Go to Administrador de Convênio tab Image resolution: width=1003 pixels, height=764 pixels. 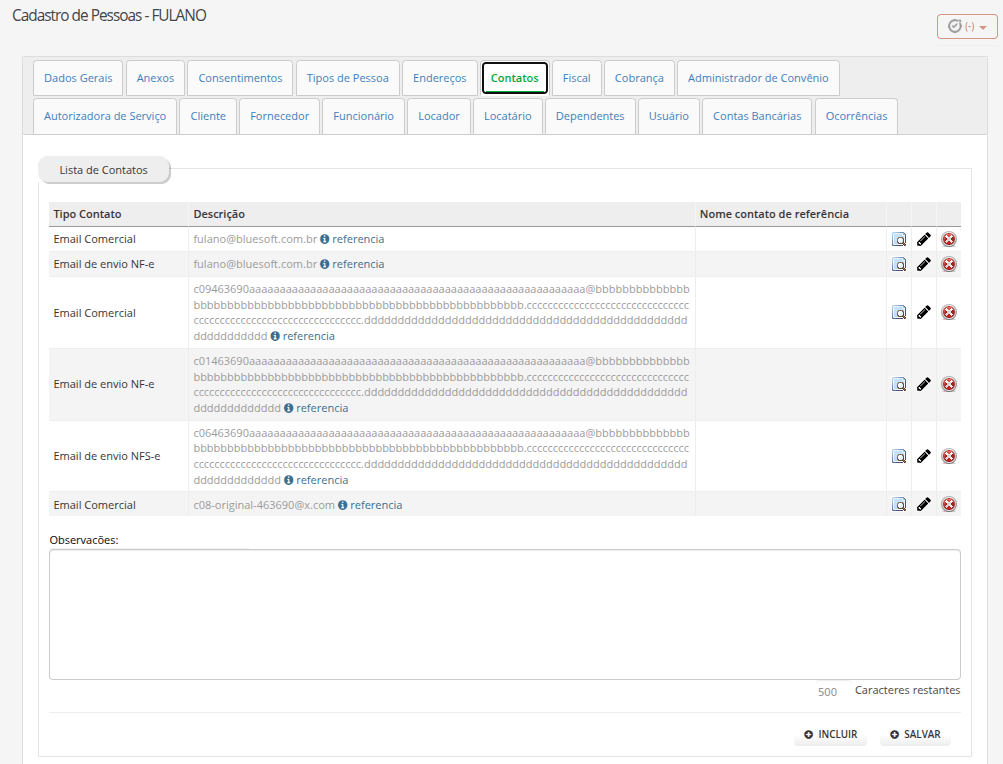coord(758,78)
